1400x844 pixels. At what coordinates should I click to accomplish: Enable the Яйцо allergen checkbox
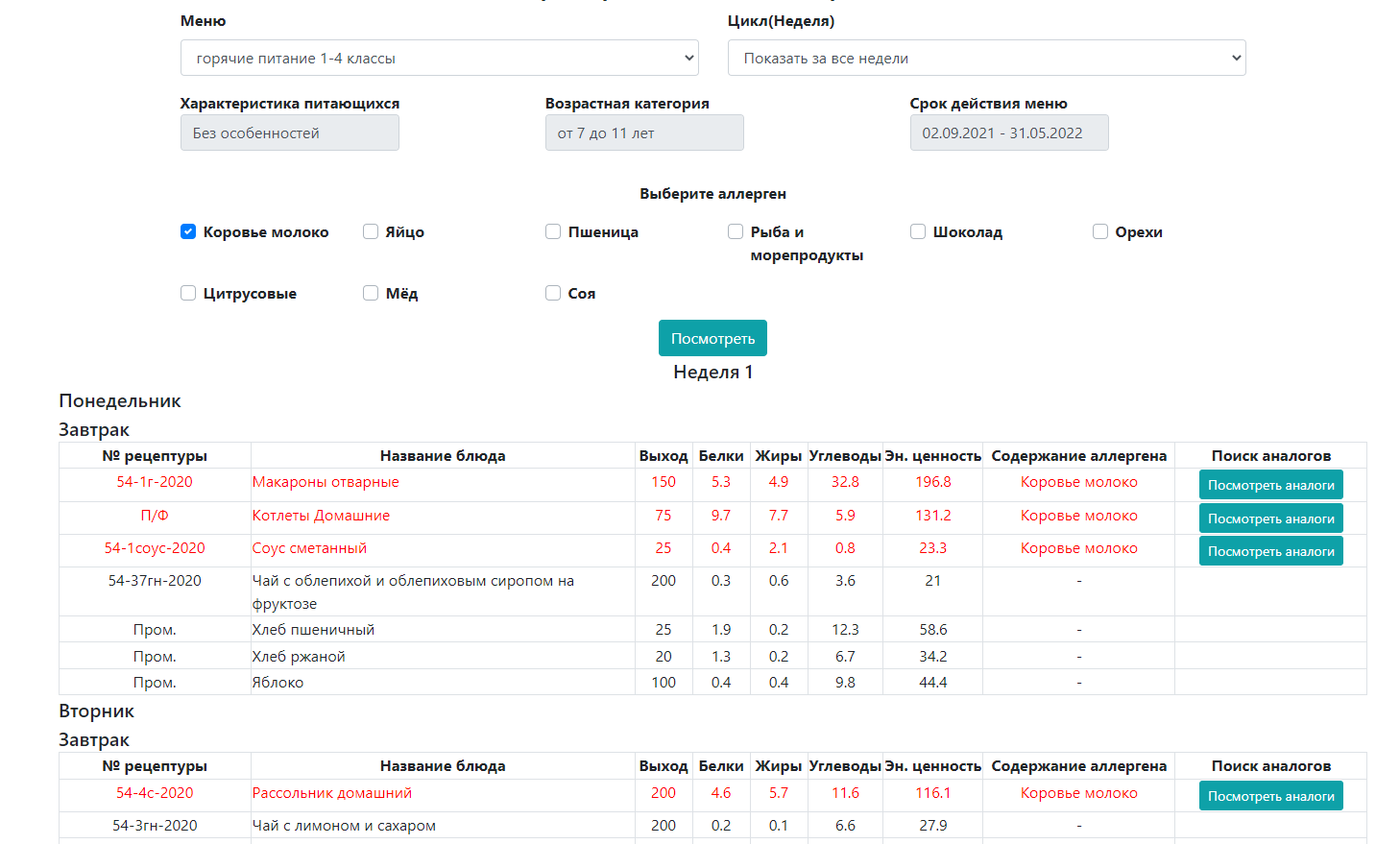pos(371,231)
